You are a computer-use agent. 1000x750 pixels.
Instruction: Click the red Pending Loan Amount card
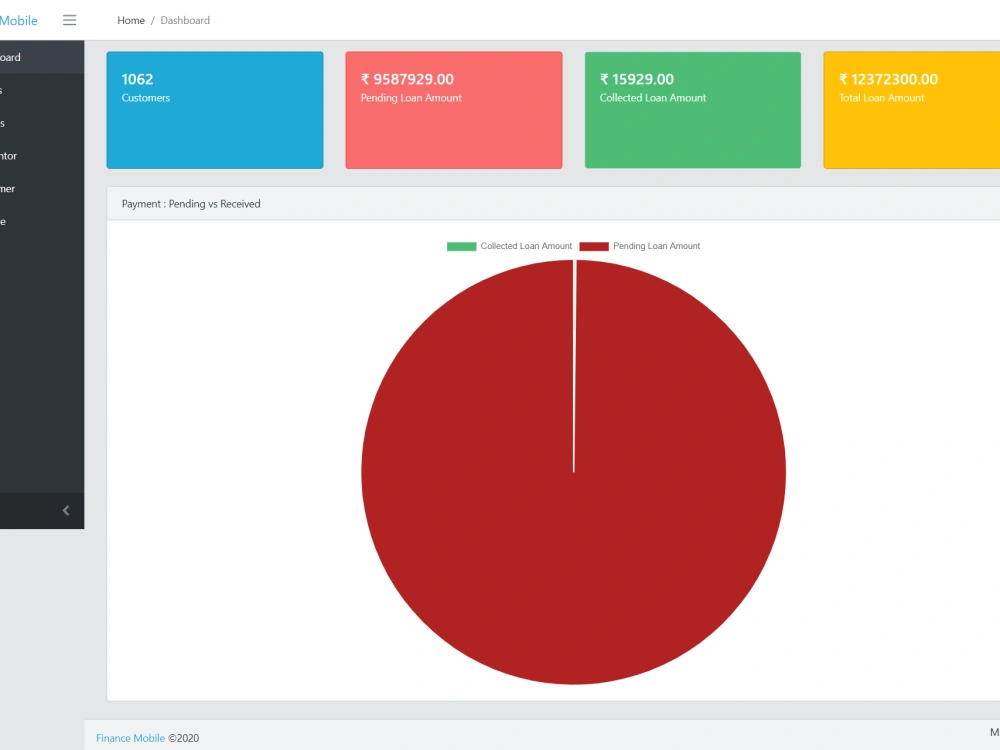tap(454, 110)
